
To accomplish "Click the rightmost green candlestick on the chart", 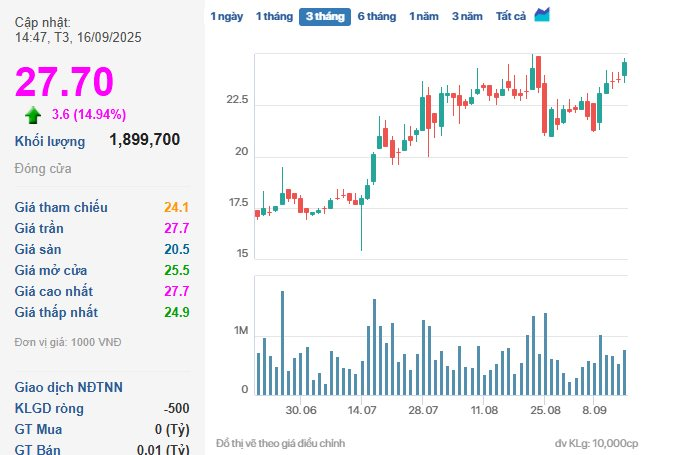I will (625, 67).
